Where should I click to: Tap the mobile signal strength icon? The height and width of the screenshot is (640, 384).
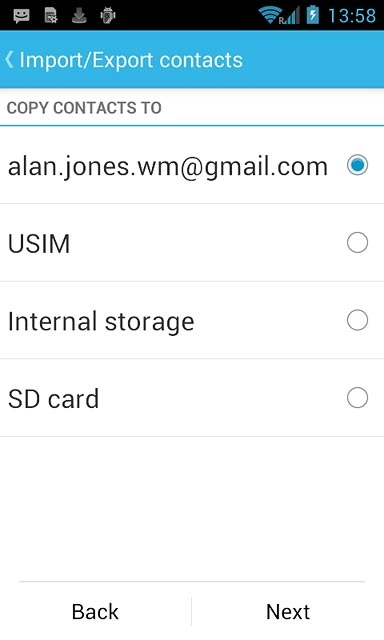pos(290,16)
